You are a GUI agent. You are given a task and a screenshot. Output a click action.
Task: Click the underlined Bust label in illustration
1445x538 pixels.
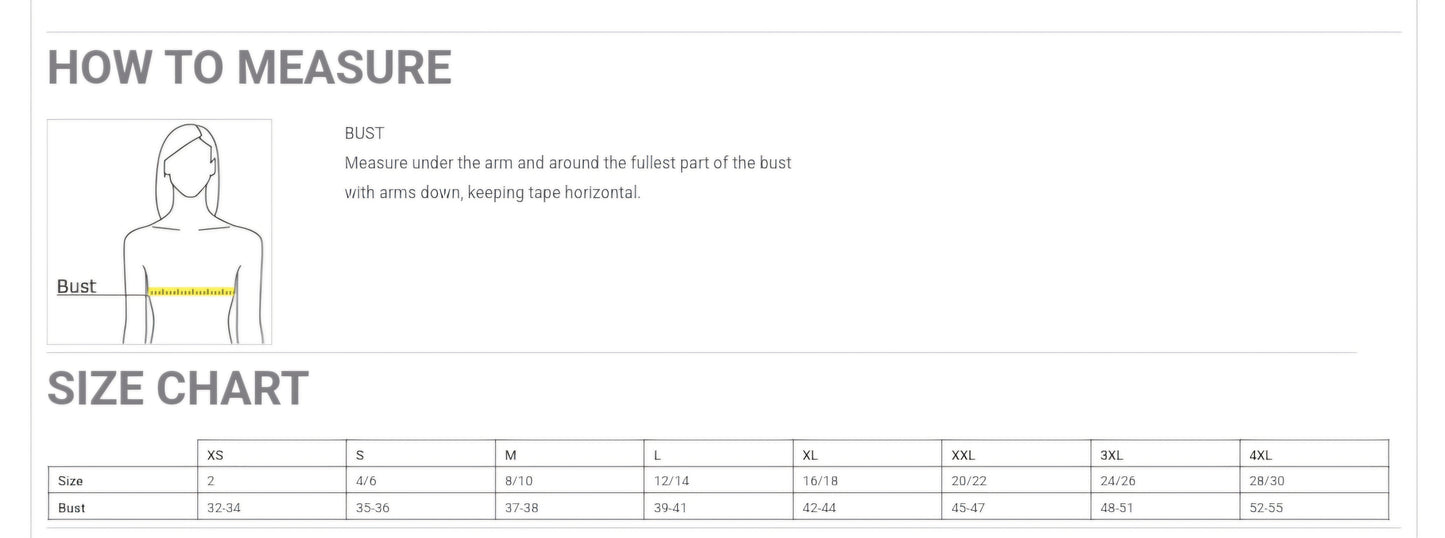76,287
